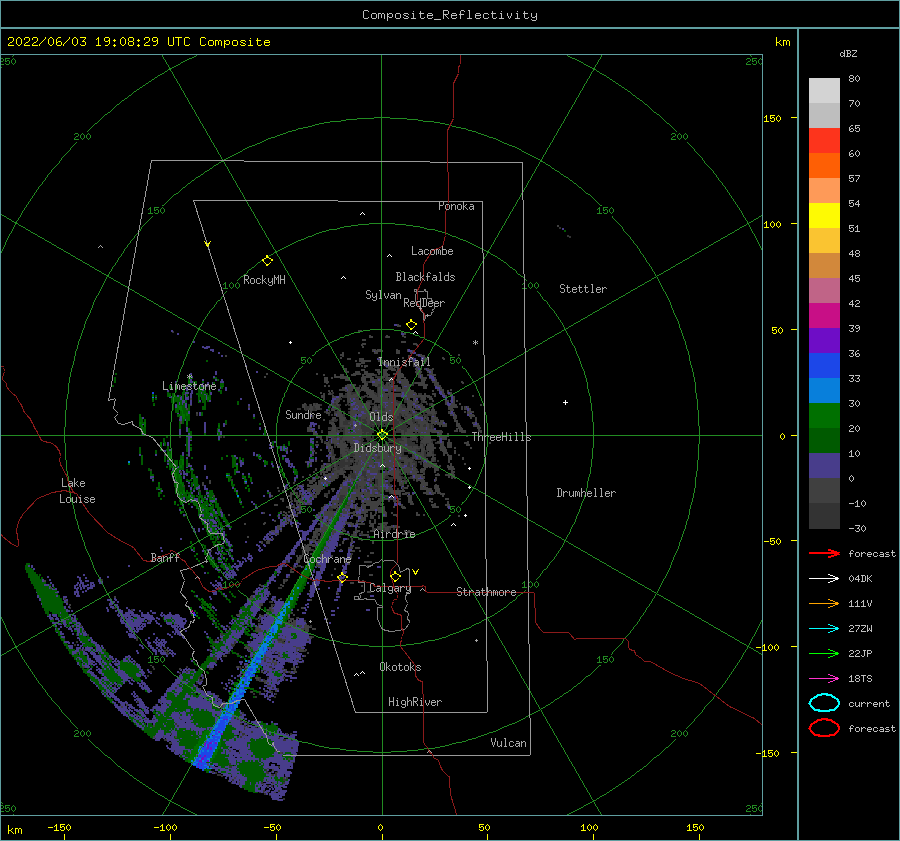Viewport: 900px width, 841px height.
Task: Click the cyan 27ZW arrow symbol
Action: click(824, 629)
